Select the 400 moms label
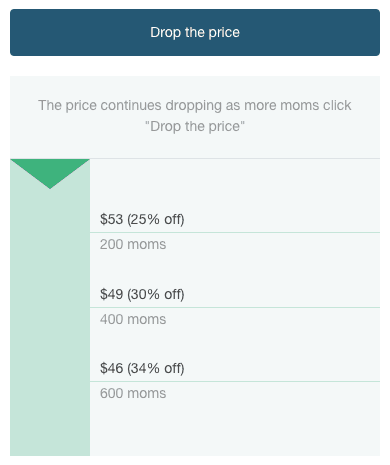Screen dimensions: 390x465 tap(133, 319)
